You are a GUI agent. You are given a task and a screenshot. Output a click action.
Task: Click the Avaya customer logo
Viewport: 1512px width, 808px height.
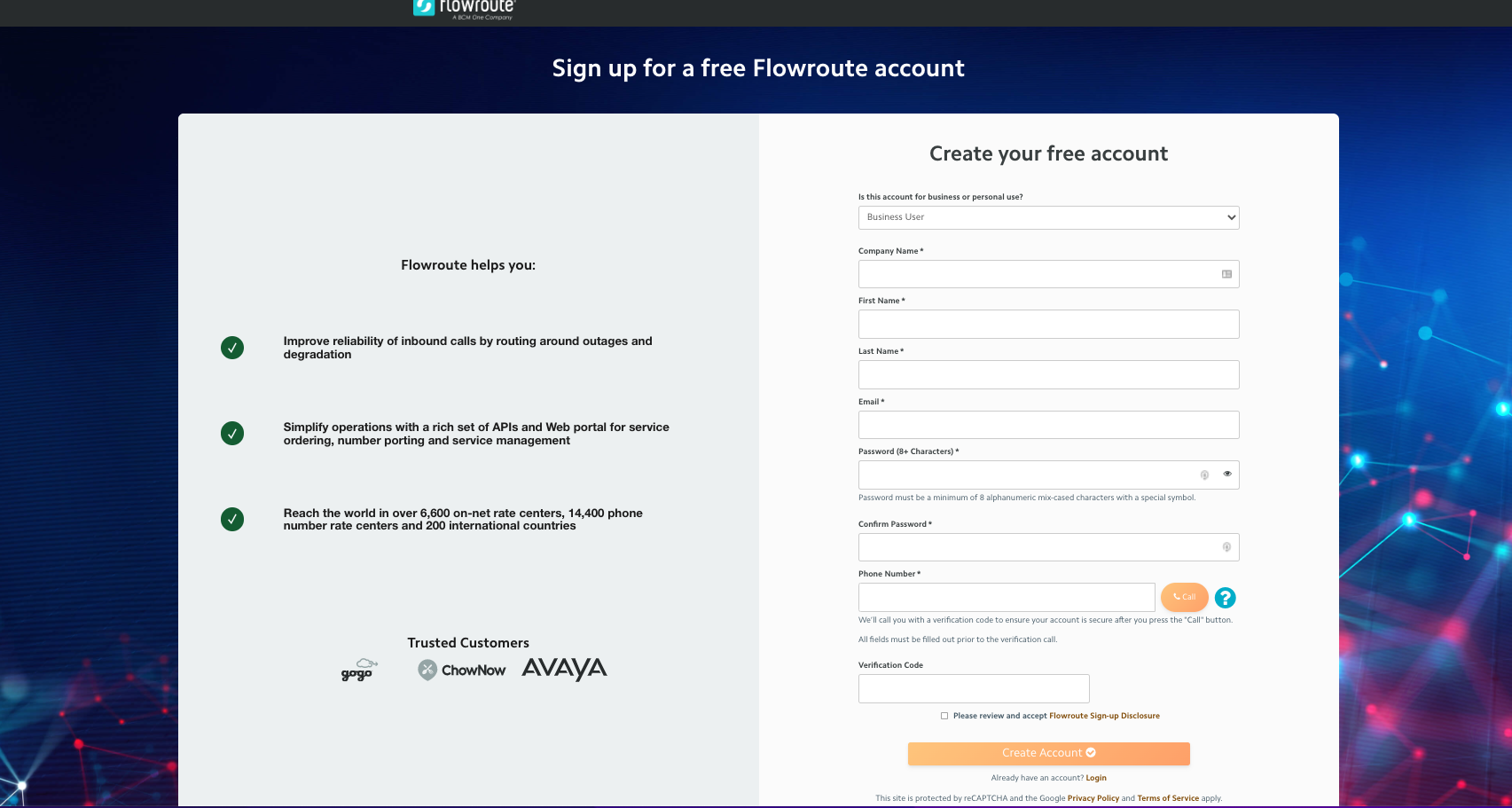564,670
